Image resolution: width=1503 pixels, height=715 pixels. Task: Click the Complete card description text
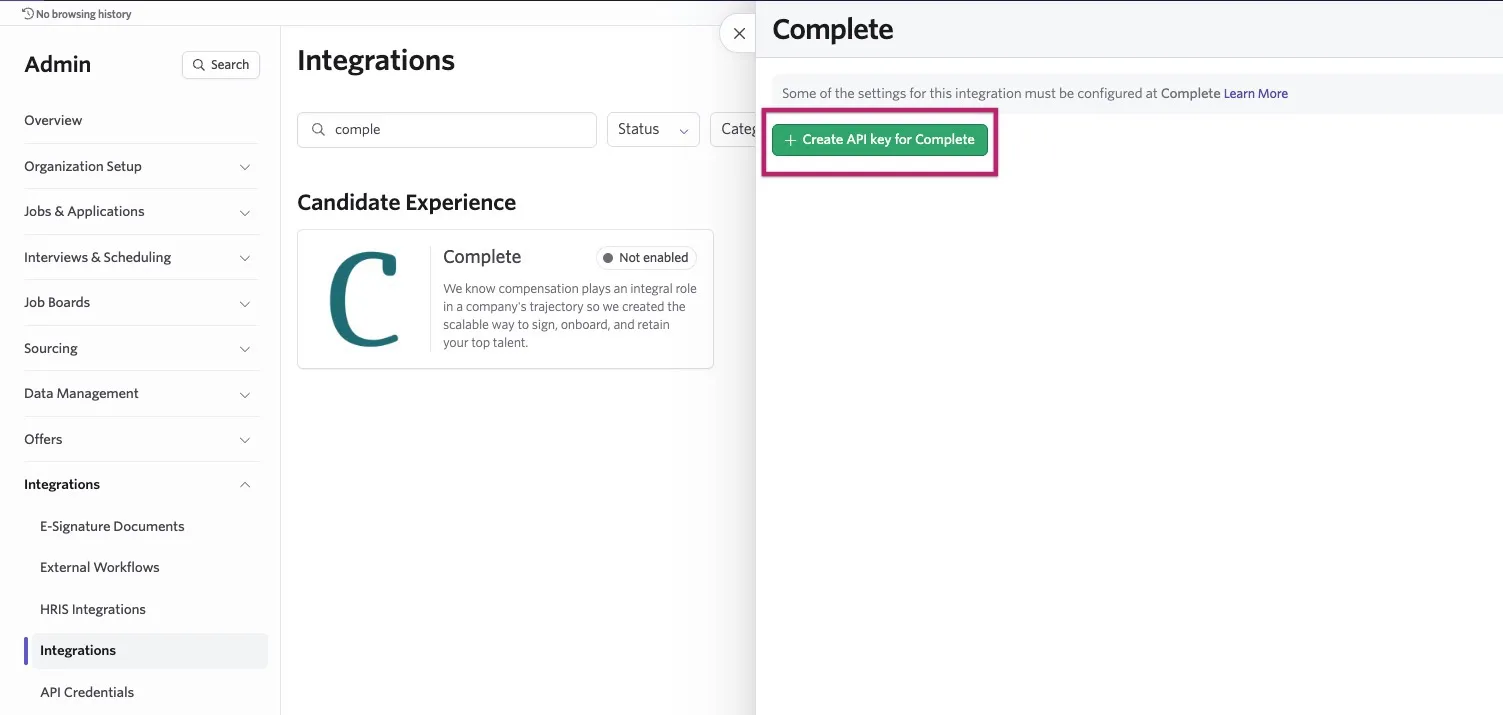click(x=570, y=315)
